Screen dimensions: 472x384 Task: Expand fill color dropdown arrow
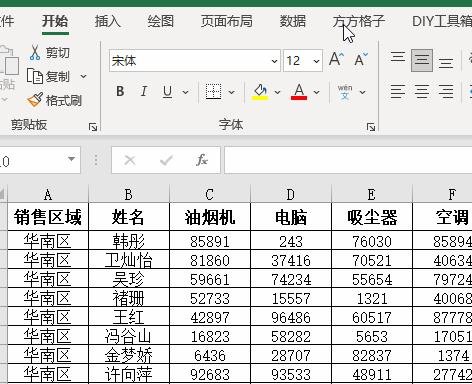point(277,92)
